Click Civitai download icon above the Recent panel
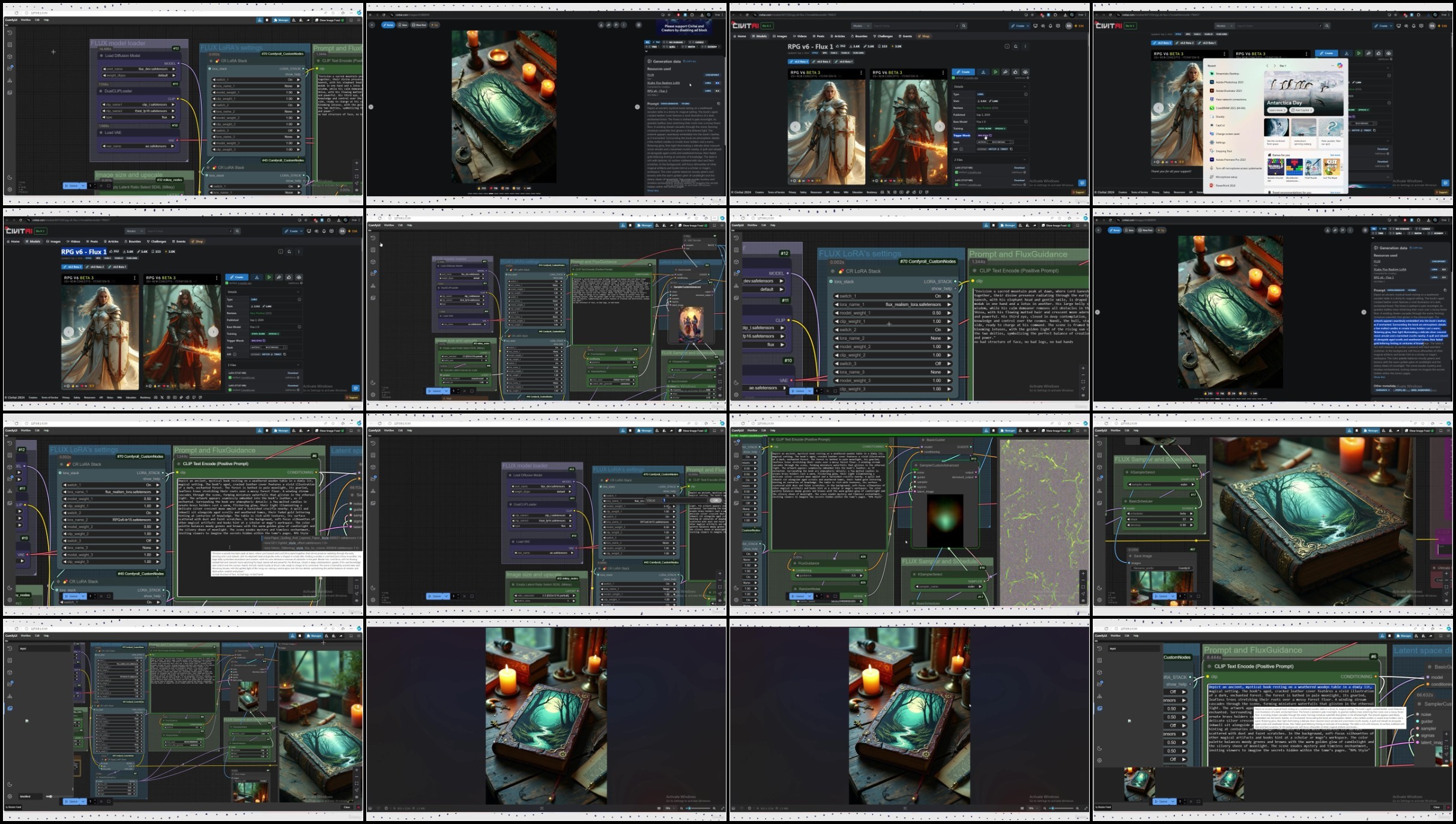 [x=1347, y=53]
